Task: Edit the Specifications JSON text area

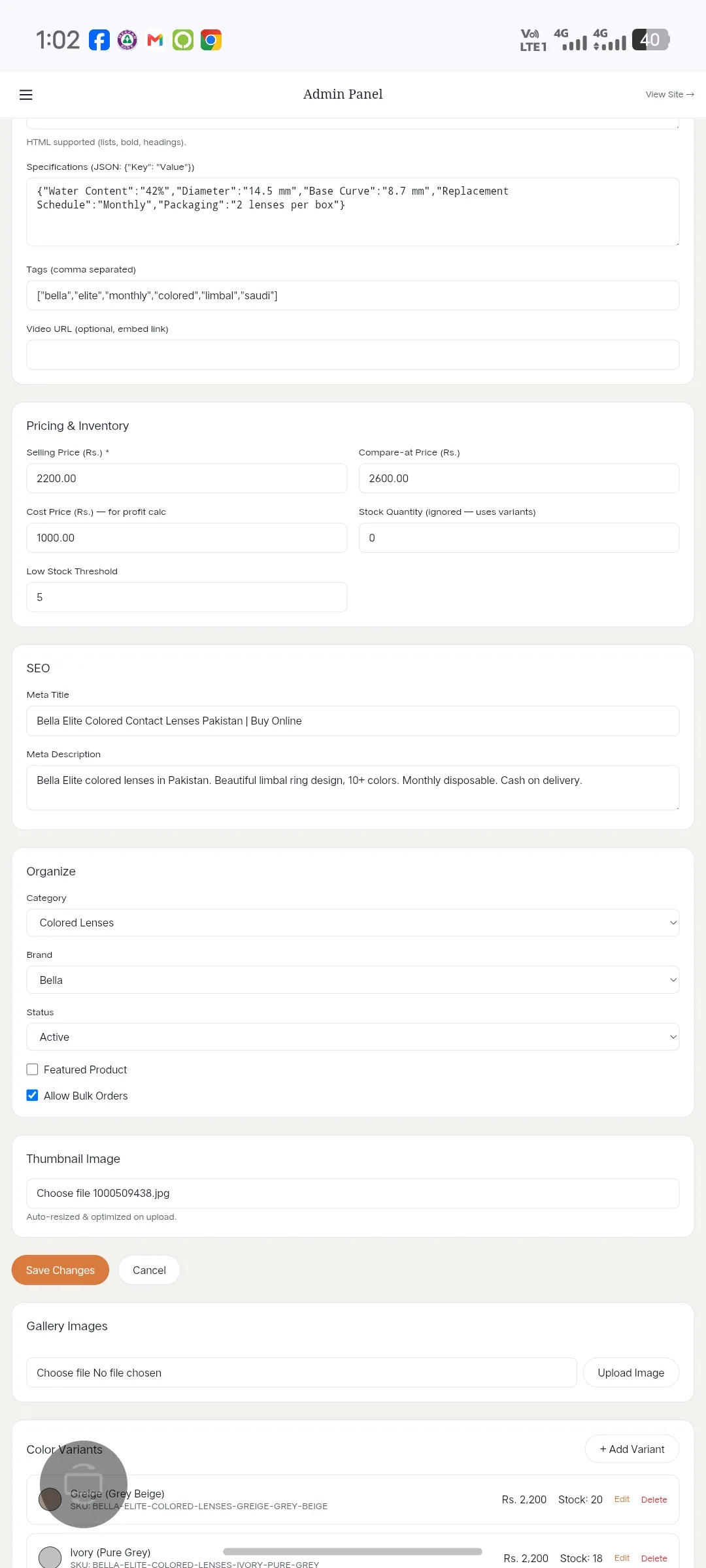Action: tap(353, 212)
